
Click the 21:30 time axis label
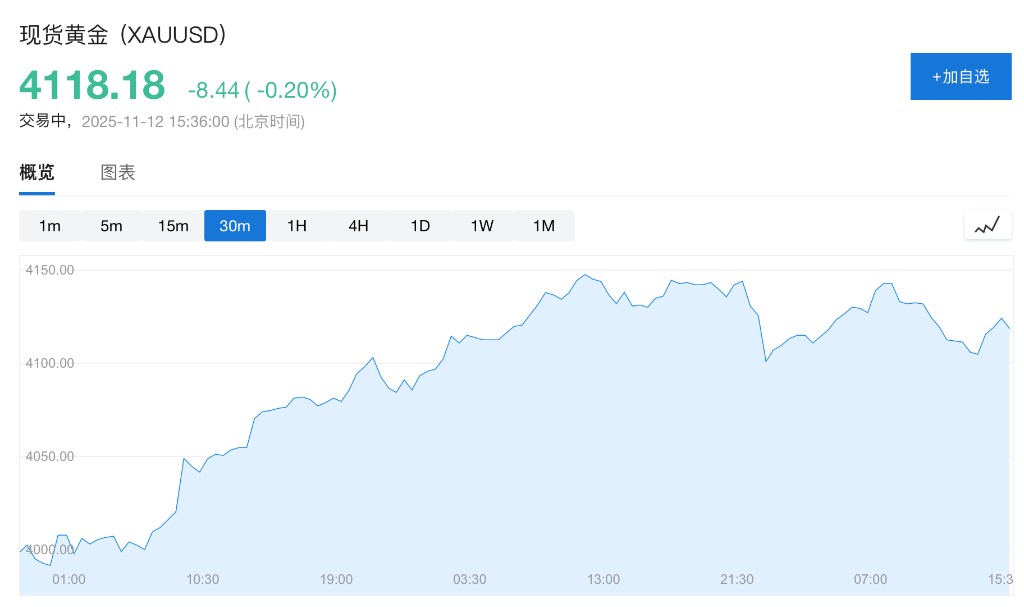click(737, 579)
